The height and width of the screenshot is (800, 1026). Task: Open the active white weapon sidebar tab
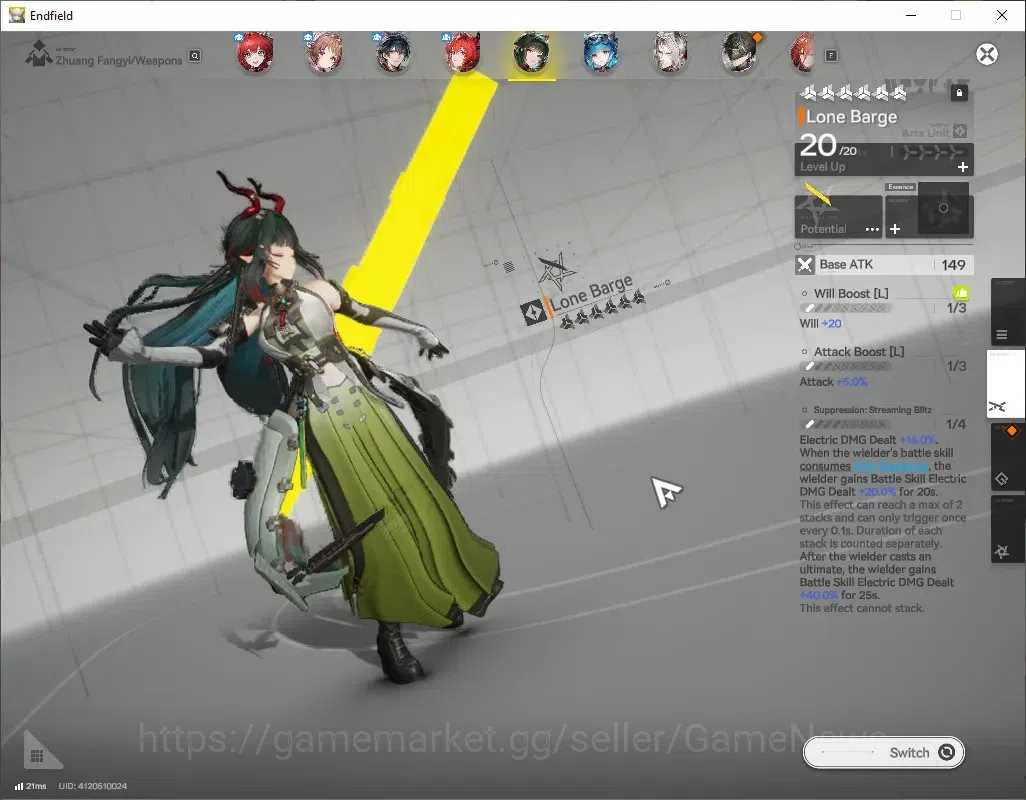click(1006, 384)
